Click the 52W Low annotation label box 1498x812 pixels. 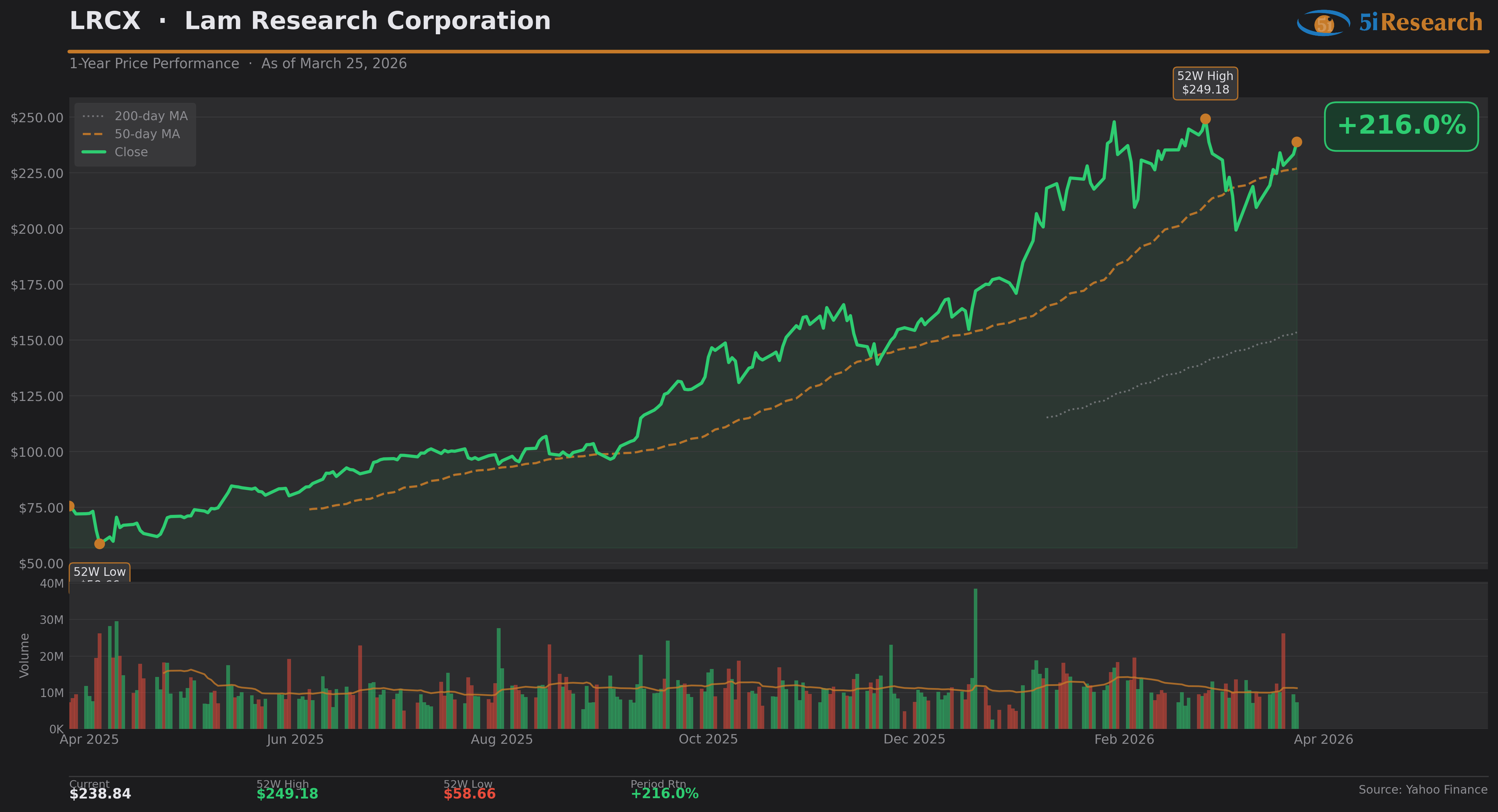click(x=99, y=572)
